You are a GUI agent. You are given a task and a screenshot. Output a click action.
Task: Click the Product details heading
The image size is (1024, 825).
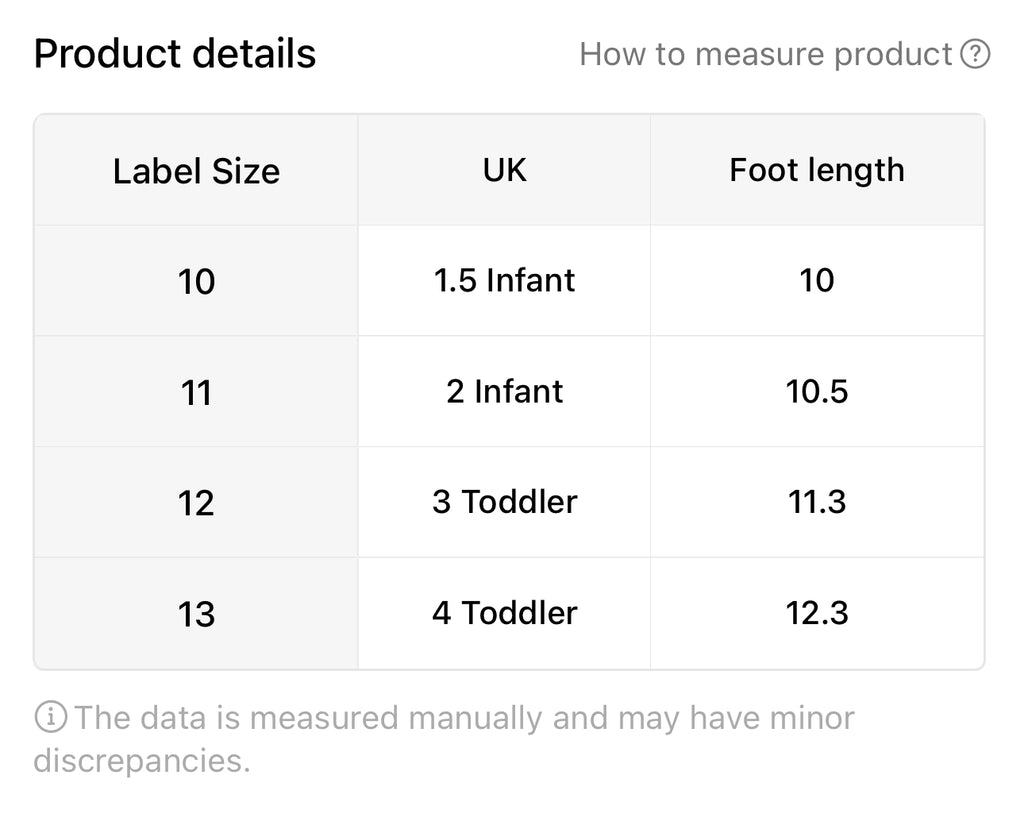click(174, 54)
